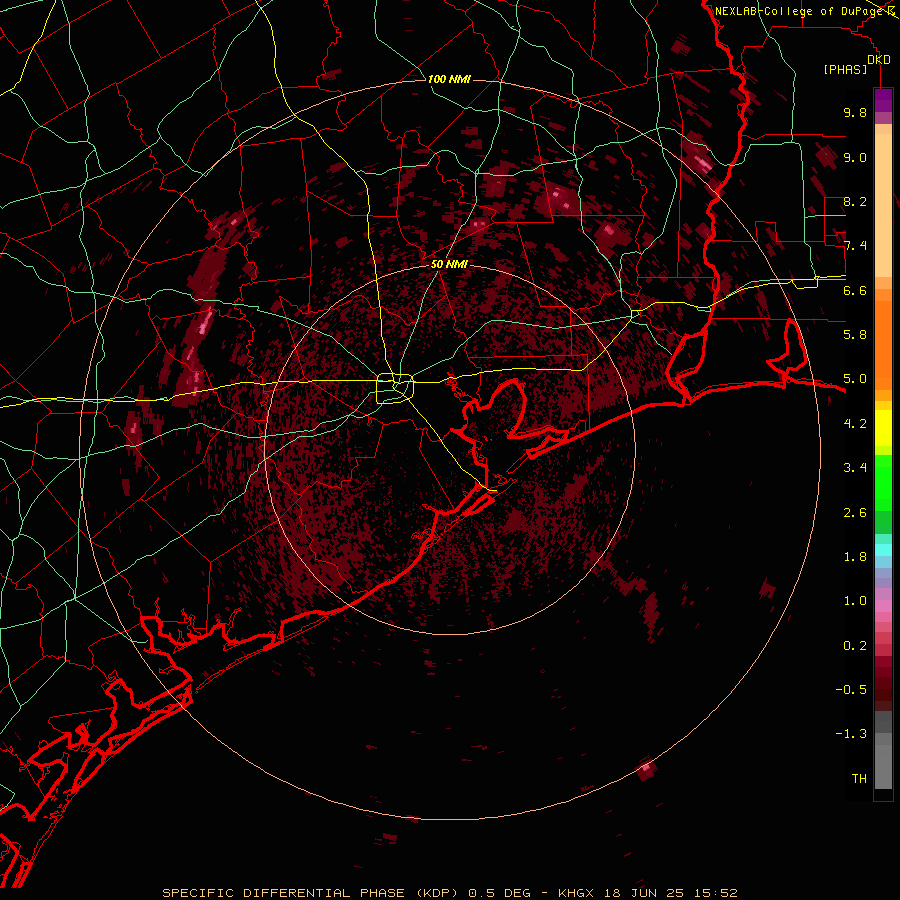Click the 9.8 value on the color scale
The height and width of the screenshot is (900, 900).
855,112
